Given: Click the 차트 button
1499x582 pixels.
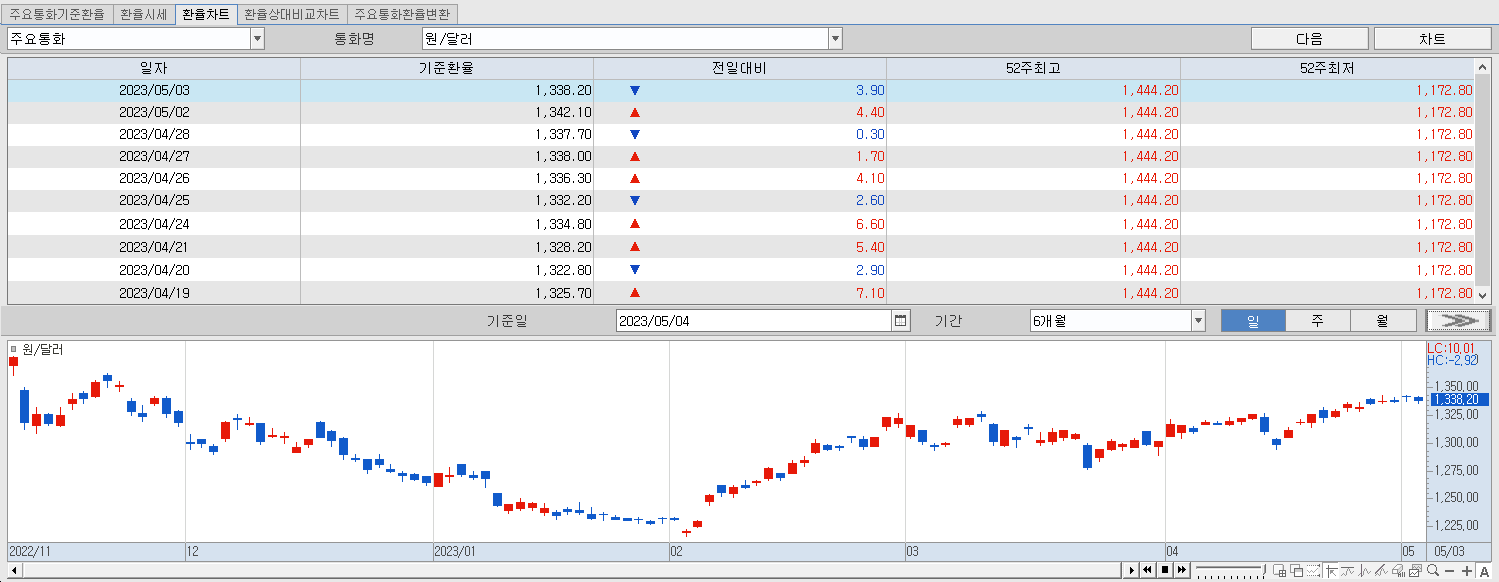Looking at the screenshot, I should (x=1432, y=39).
